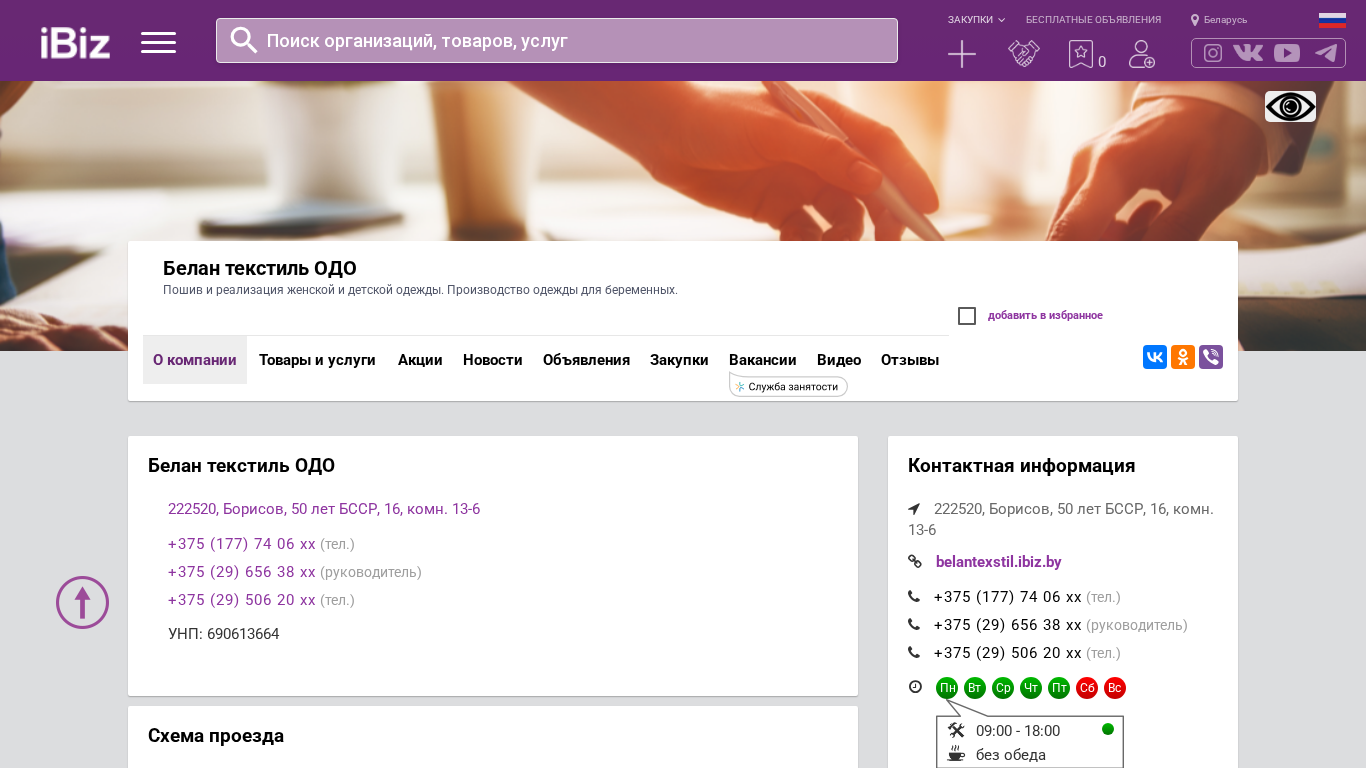The width and height of the screenshot is (1366, 768).
Task: Click the user account registration icon
Action: click(1141, 54)
